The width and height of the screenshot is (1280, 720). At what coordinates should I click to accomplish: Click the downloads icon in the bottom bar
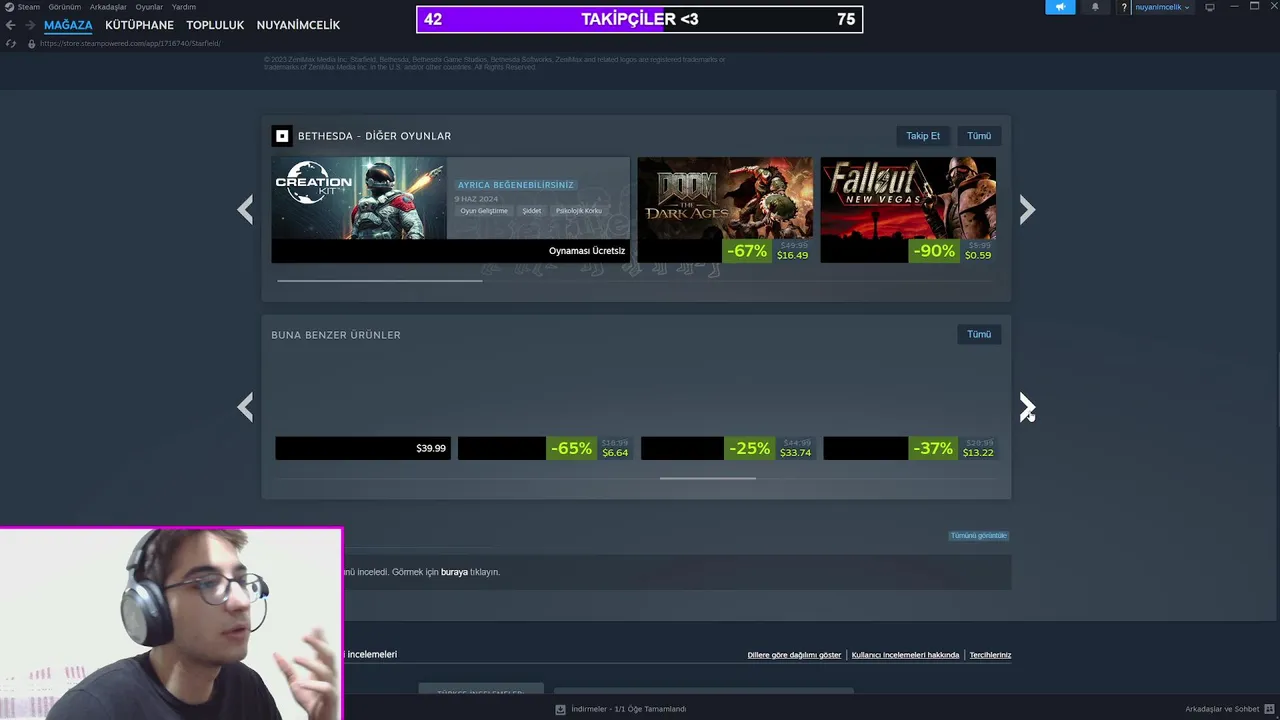point(560,709)
